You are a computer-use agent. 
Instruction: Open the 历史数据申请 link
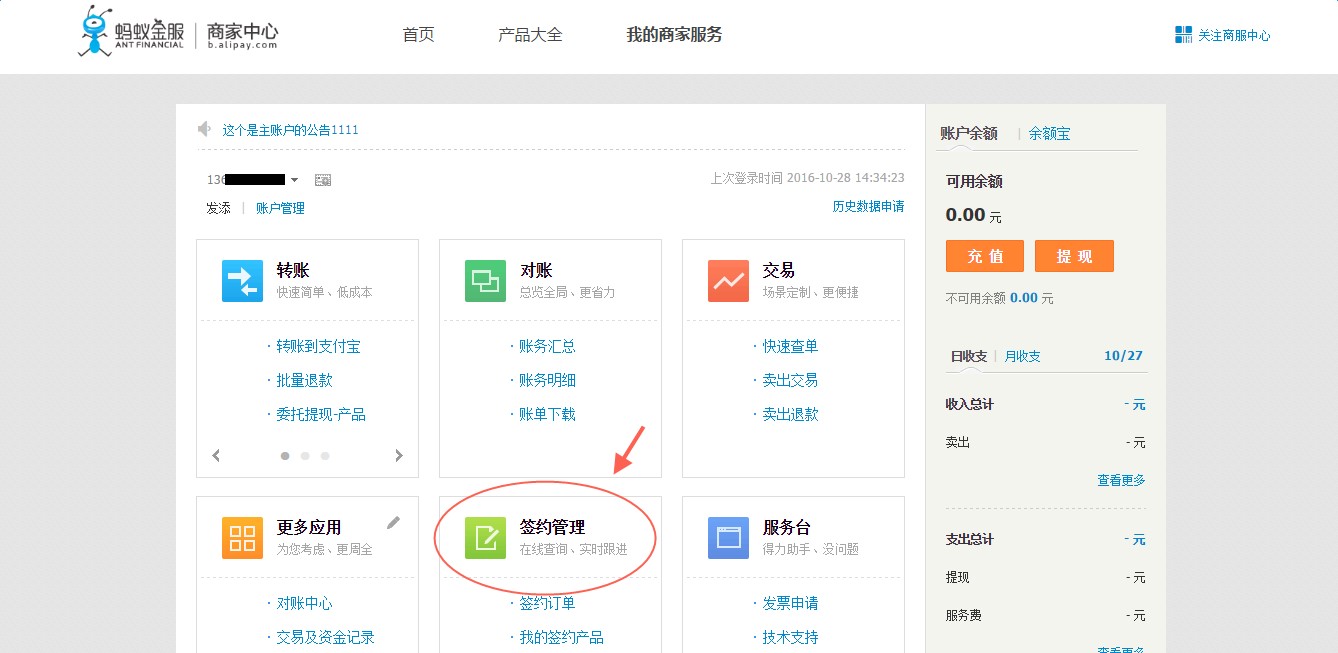(x=868, y=207)
